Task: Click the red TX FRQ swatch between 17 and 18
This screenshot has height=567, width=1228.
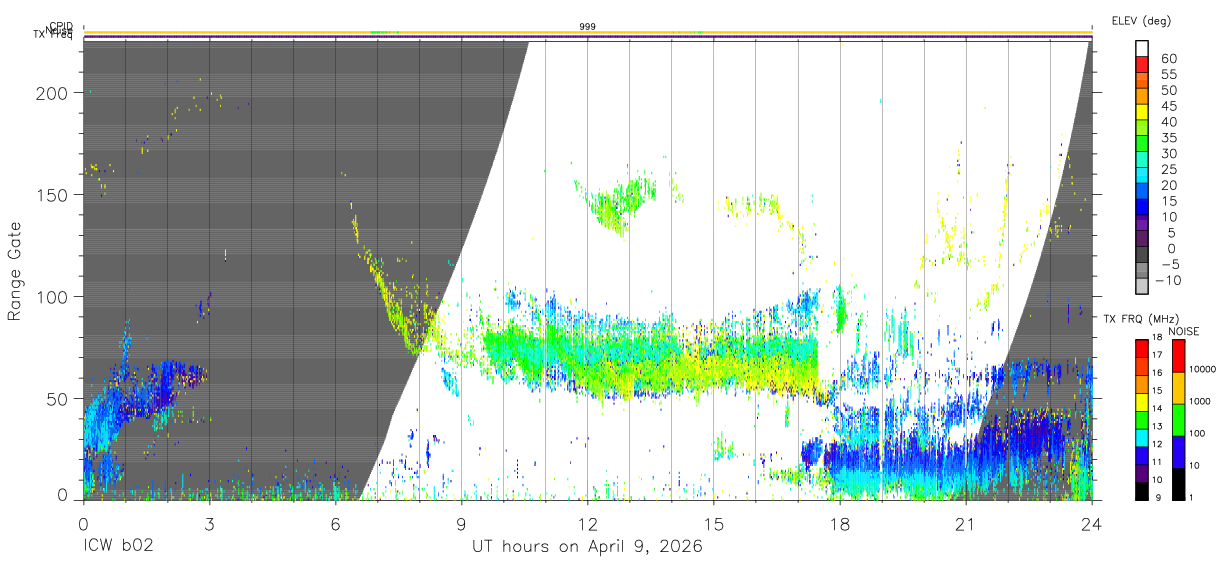Action: pos(1142,348)
